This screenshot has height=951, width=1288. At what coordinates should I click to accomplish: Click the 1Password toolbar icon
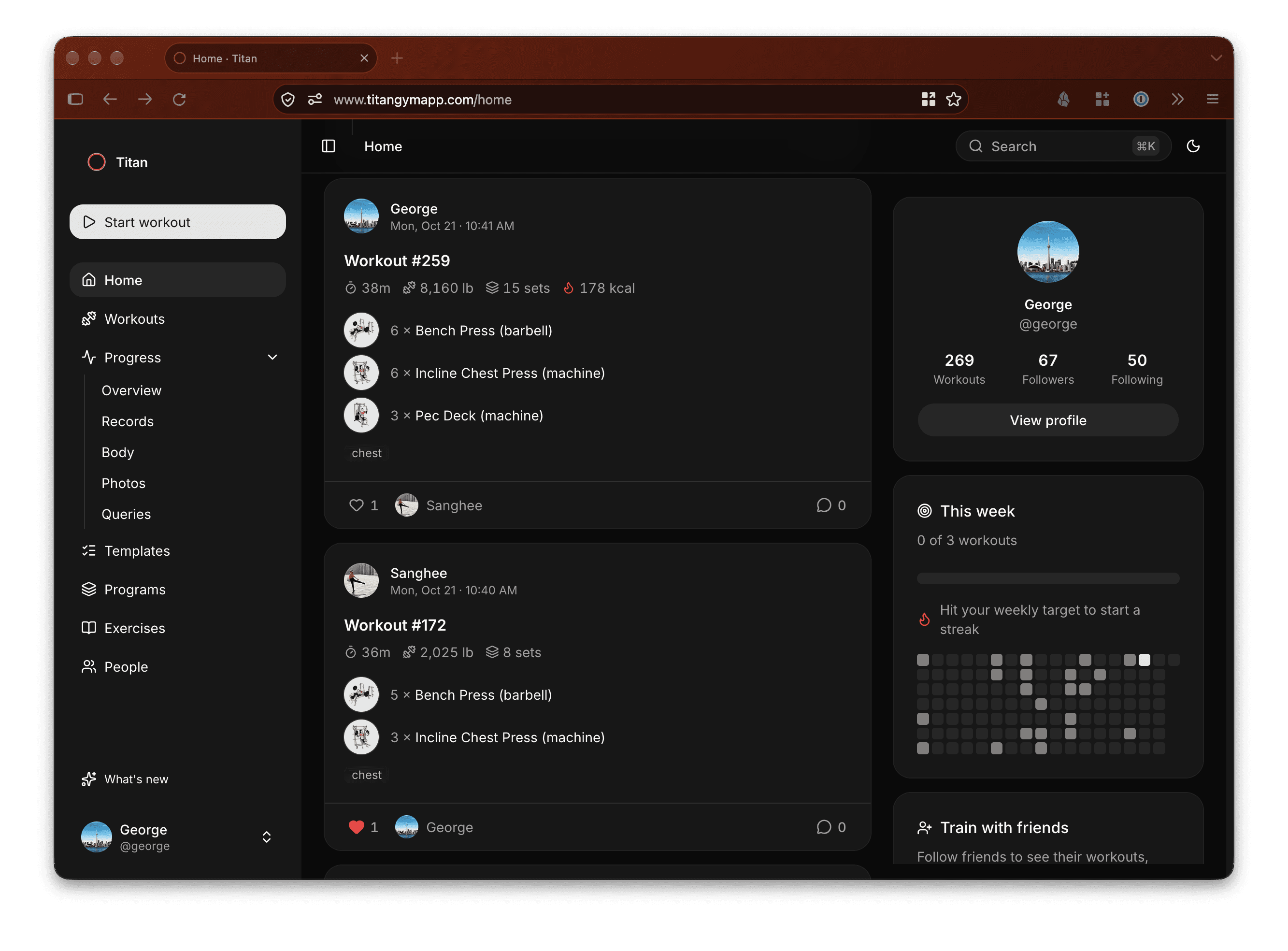[x=1141, y=100]
